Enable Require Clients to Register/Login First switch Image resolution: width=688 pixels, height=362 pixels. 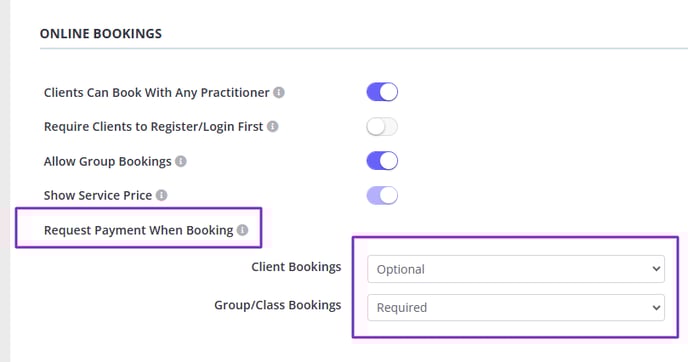pyautogui.click(x=382, y=127)
